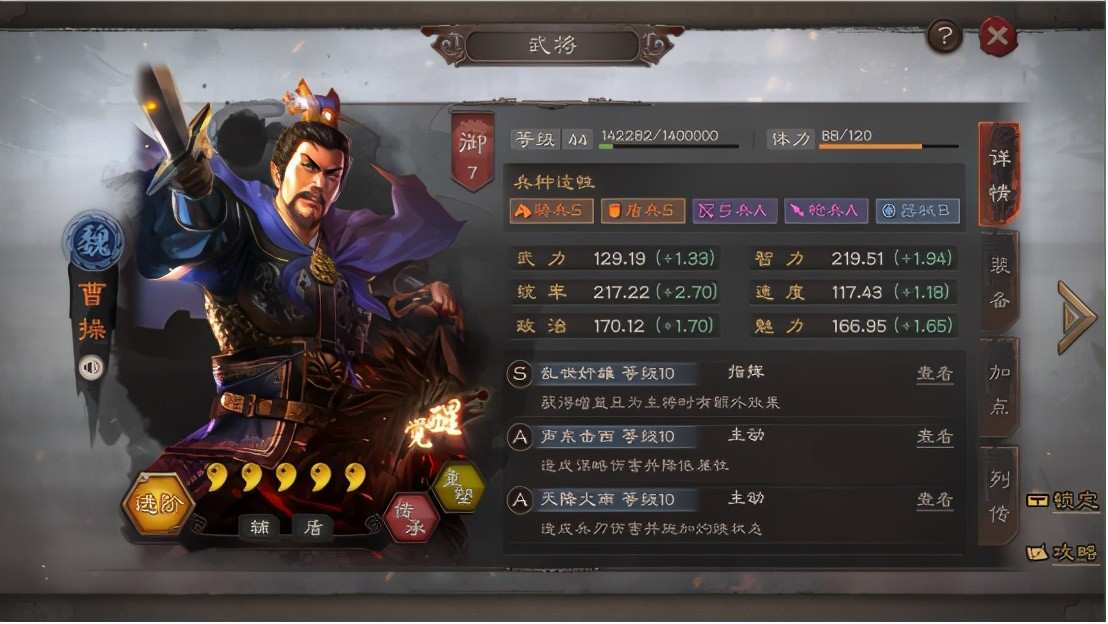The height and width of the screenshot is (624, 1108).
Task: Open the help question mark icon
Action: tap(945, 35)
